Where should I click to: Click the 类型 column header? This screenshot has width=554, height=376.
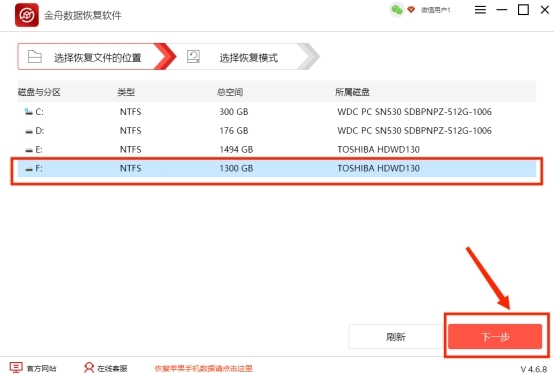[x=126, y=92]
